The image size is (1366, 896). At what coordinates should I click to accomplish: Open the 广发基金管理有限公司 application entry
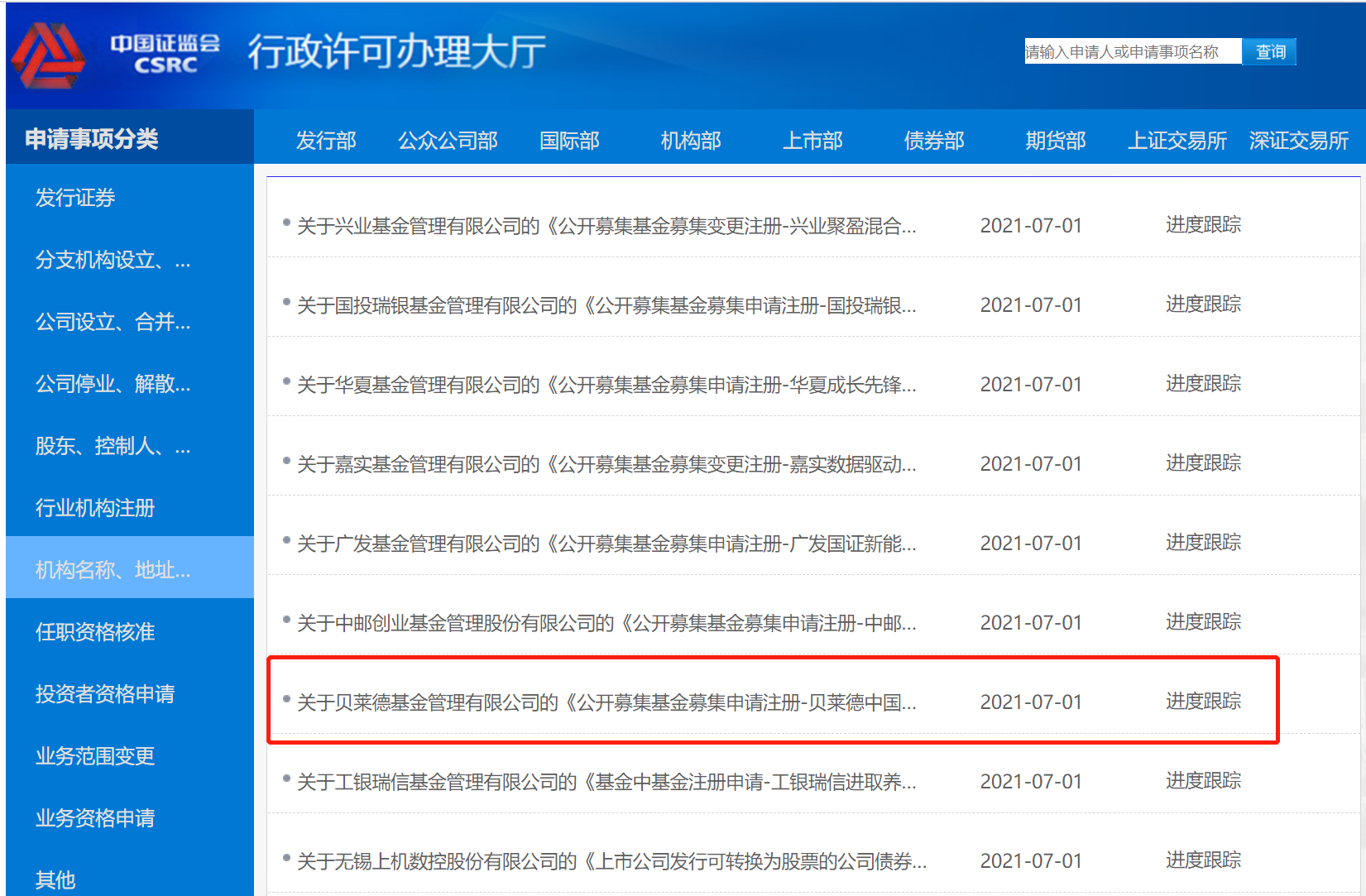(x=606, y=544)
